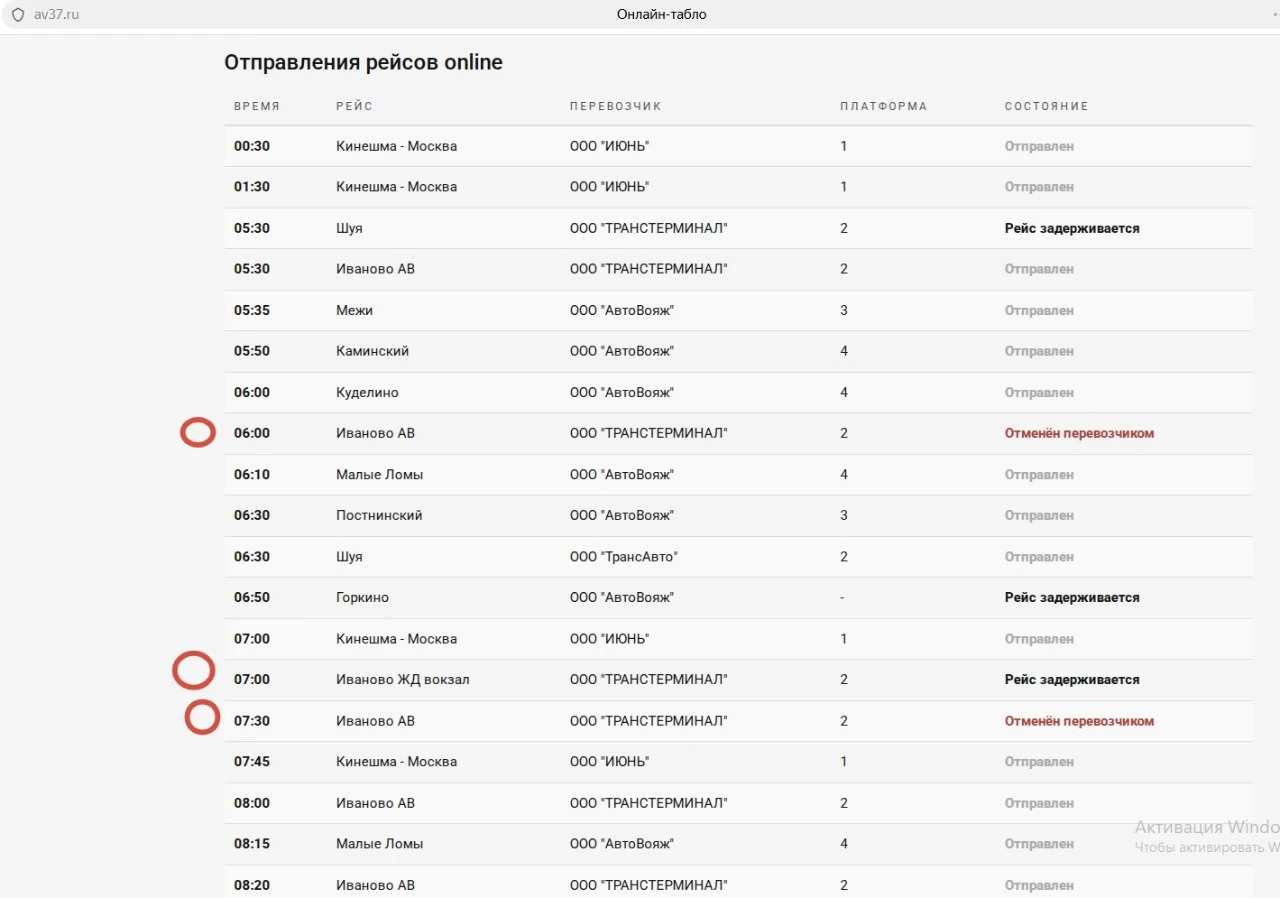The width and height of the screenshot is (1280, 898).
Task: Select the 06:50 departure time cell
Action: [x=252, y=597]
